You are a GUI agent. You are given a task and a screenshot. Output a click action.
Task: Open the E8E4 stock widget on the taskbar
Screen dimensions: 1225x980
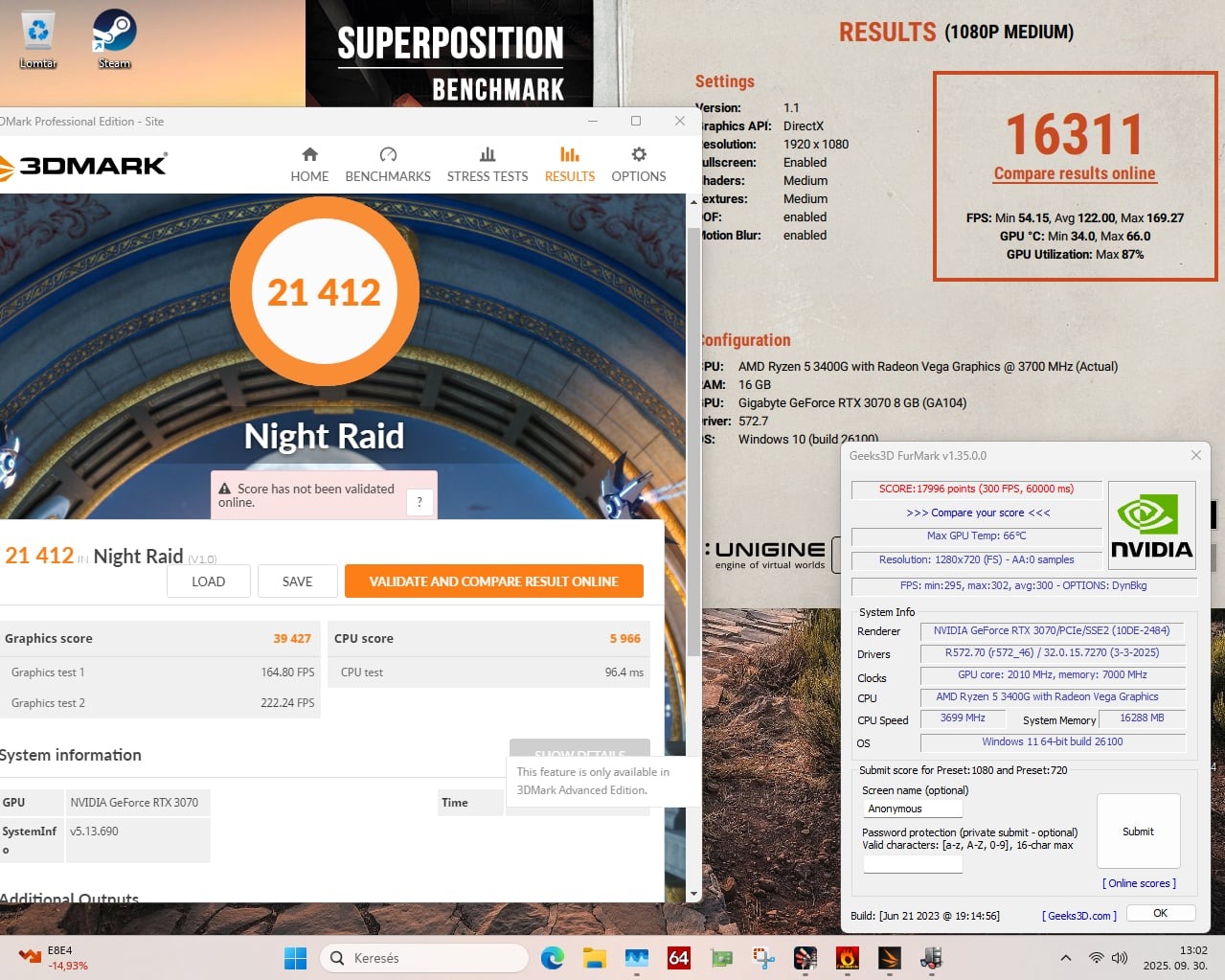click(54, 958)
